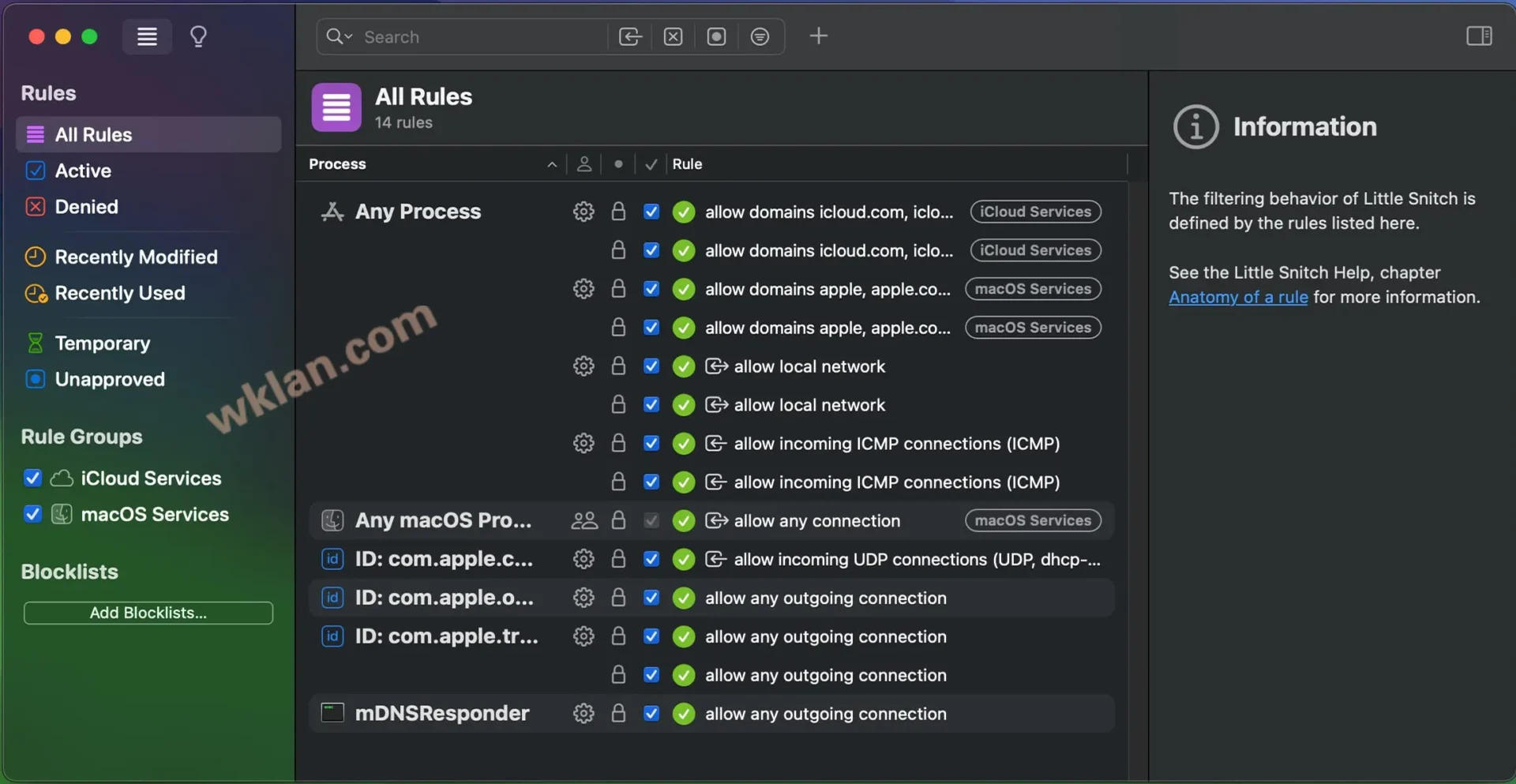Click the Any Process app icon
1516x784 pixels.
[x=332, y=212]
